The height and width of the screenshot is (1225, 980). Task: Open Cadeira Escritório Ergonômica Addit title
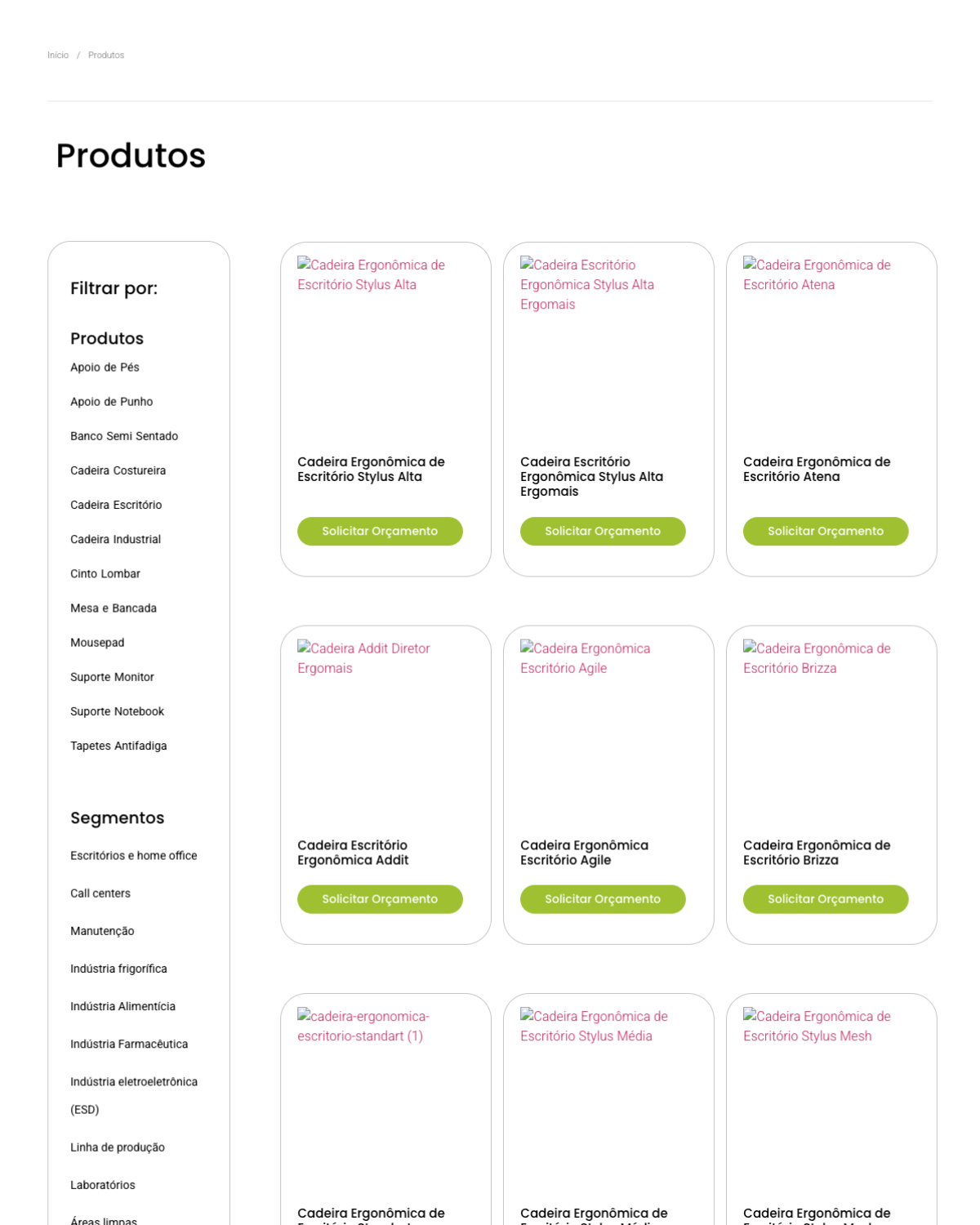pyautogui.click(x=353, y=853)
